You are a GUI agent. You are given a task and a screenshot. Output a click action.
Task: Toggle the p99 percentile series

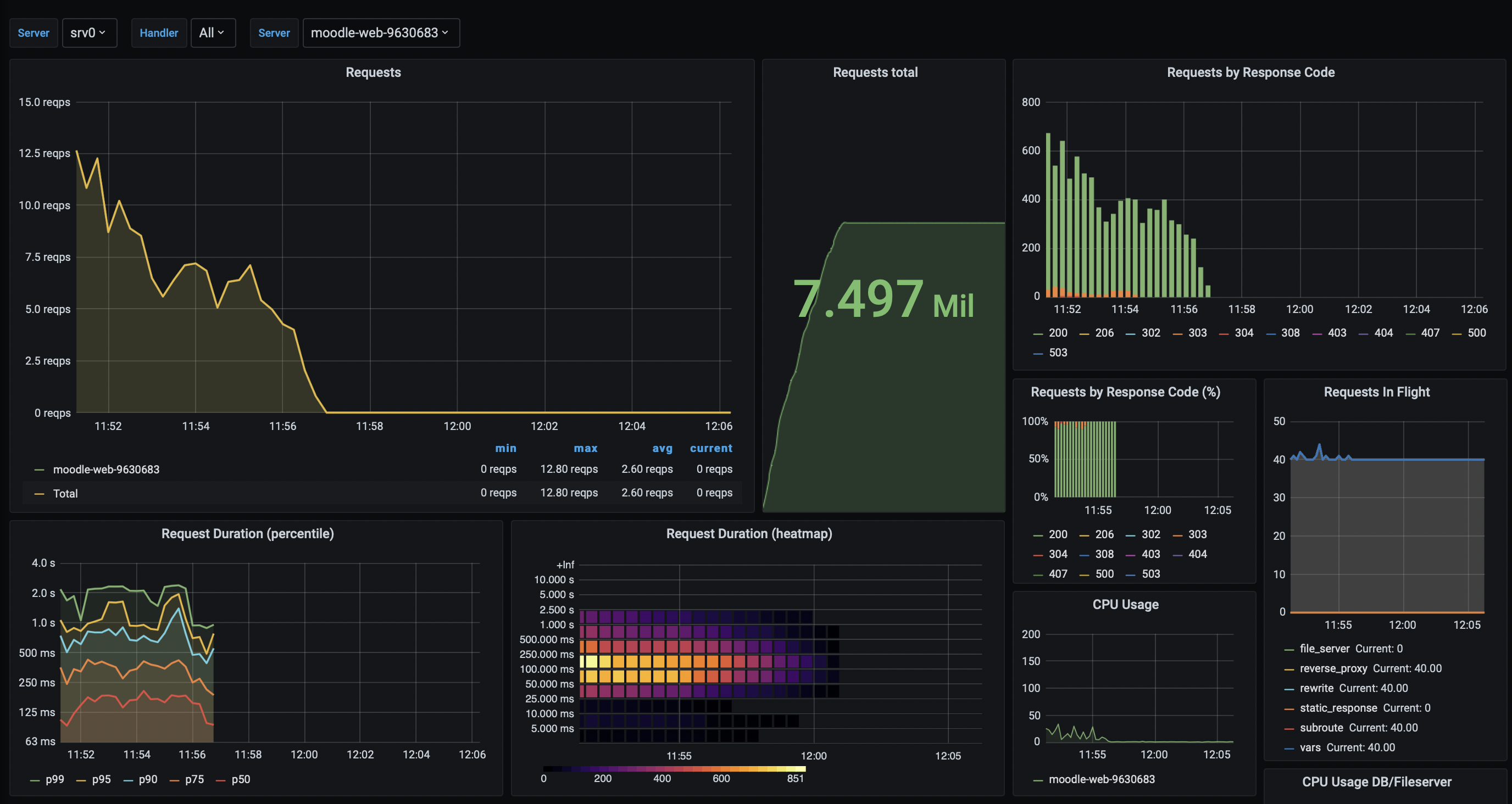pyautogui.click(x=54, y=779)
